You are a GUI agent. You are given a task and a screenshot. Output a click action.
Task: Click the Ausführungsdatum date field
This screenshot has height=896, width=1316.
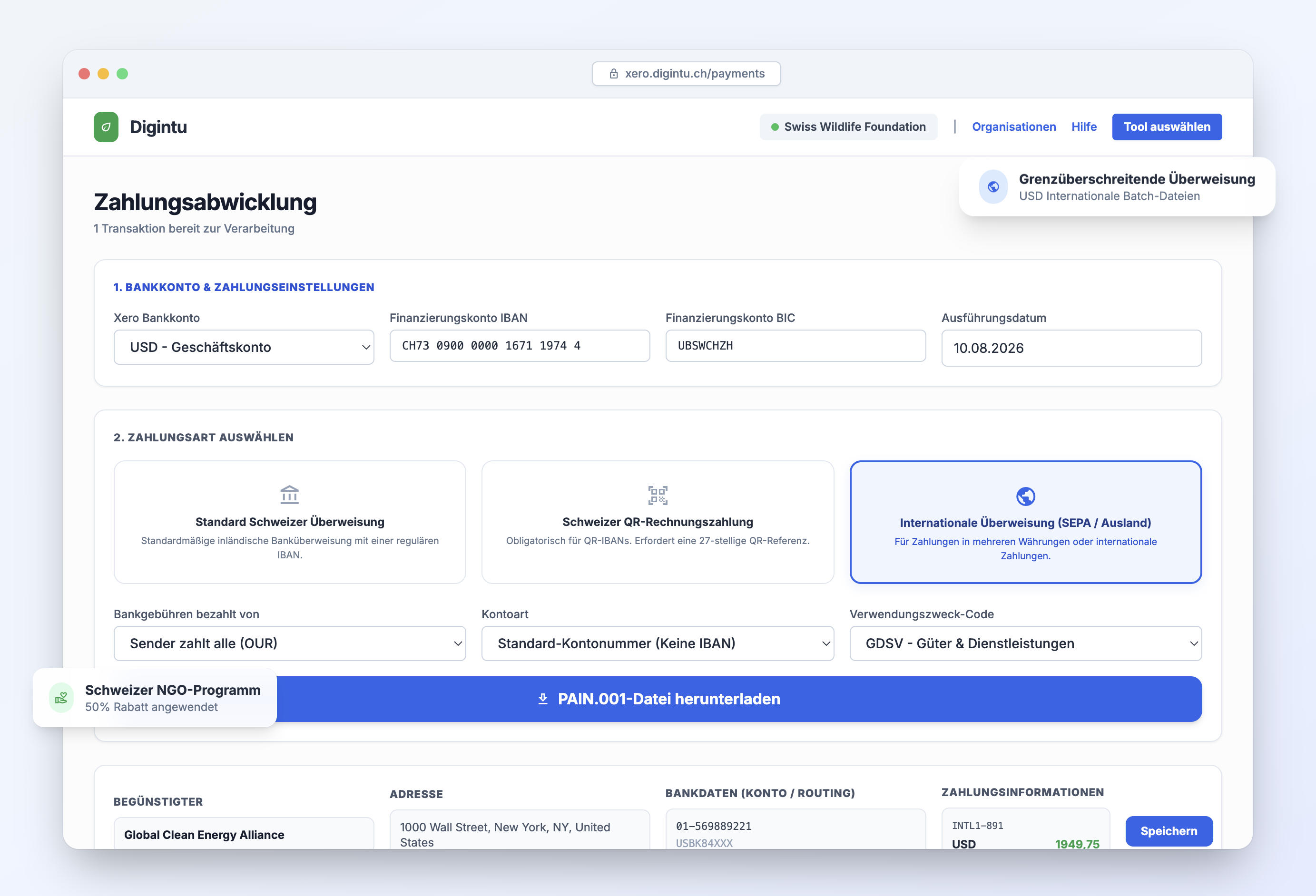[x=1071, y=348]
